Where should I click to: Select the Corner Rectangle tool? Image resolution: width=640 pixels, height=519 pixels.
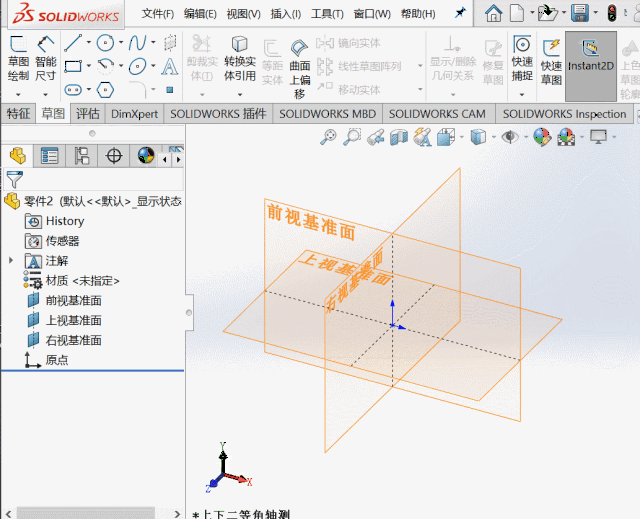click(73, 66)
